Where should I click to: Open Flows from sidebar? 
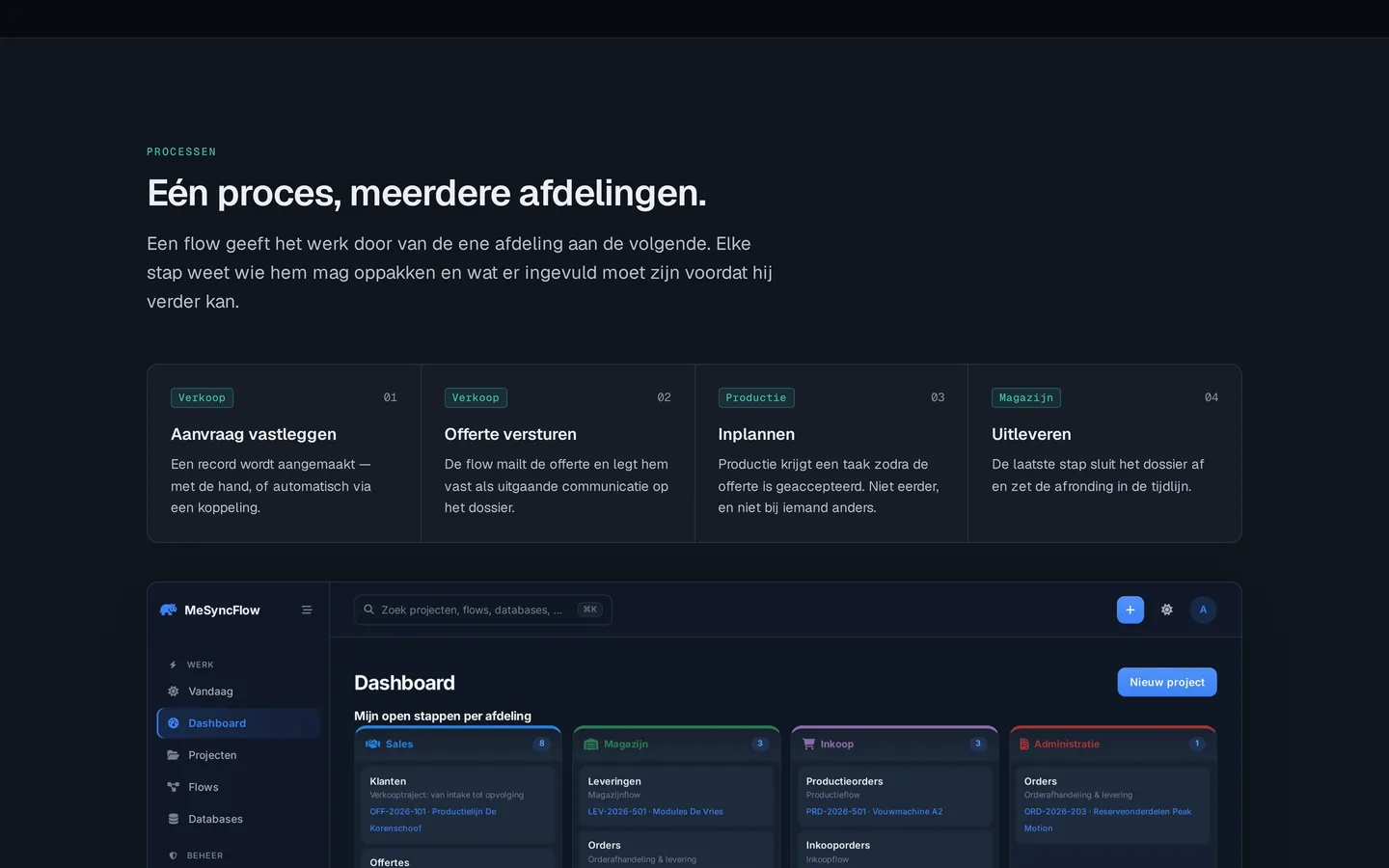click(x=238, y=787)
